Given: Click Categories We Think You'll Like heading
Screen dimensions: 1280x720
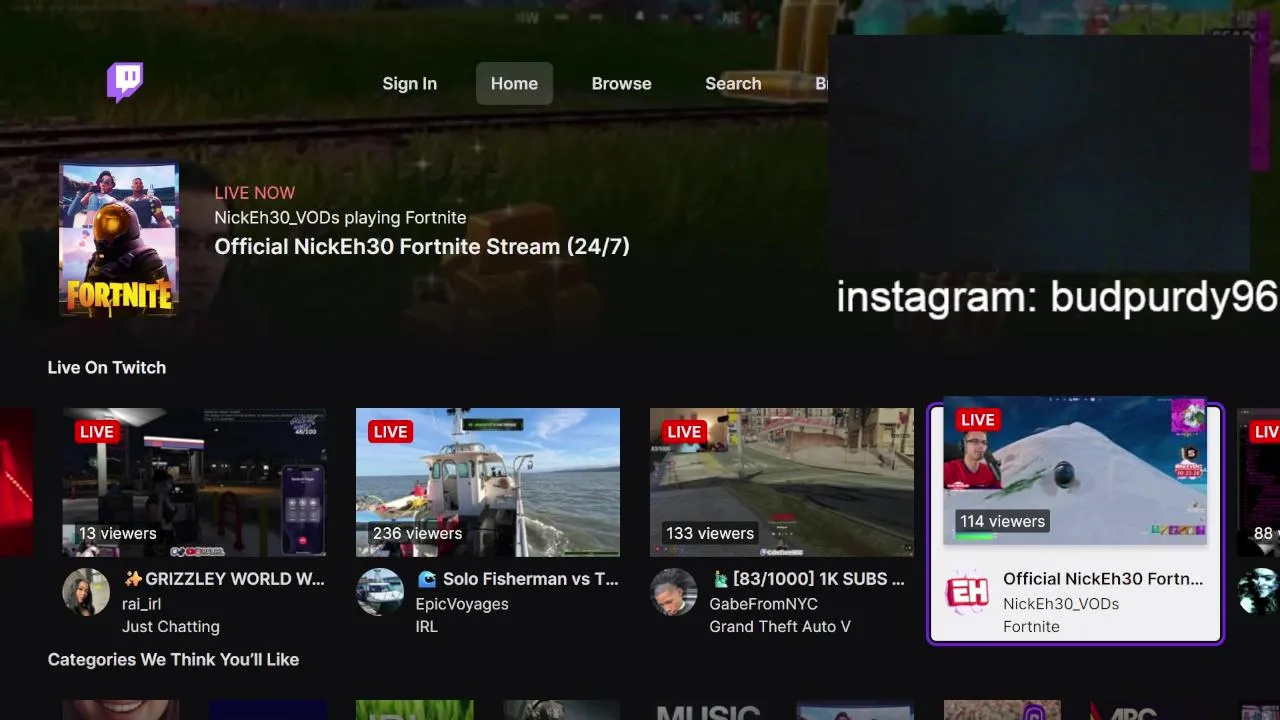Looking at the screenshot, I should pyautogui.click(x=173, y=660).
